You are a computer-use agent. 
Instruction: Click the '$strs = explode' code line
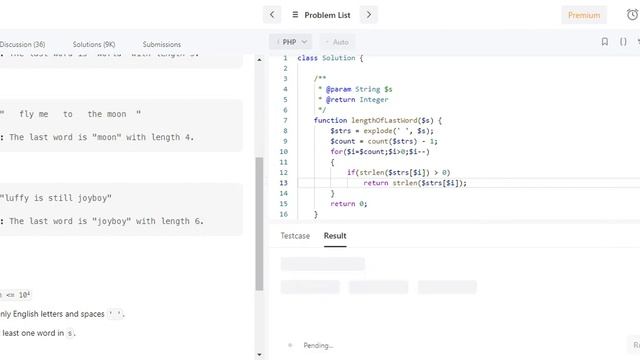(382, 131)
